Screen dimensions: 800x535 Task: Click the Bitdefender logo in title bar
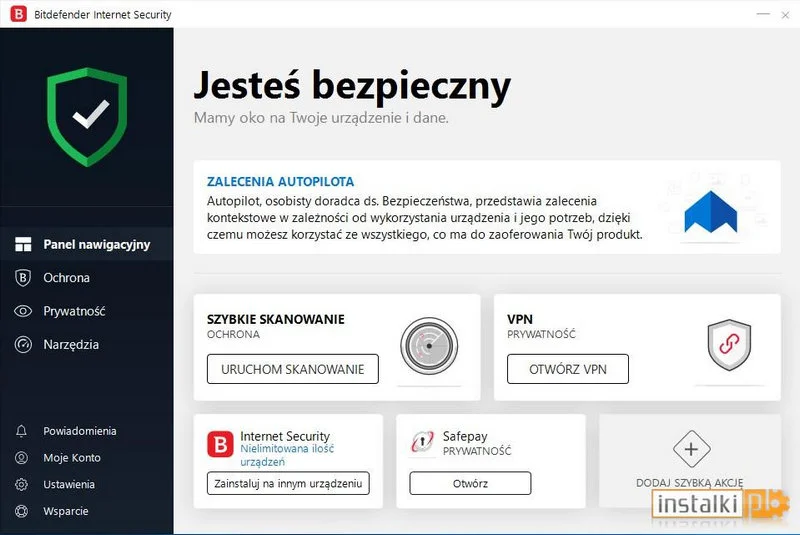(17, 15)
